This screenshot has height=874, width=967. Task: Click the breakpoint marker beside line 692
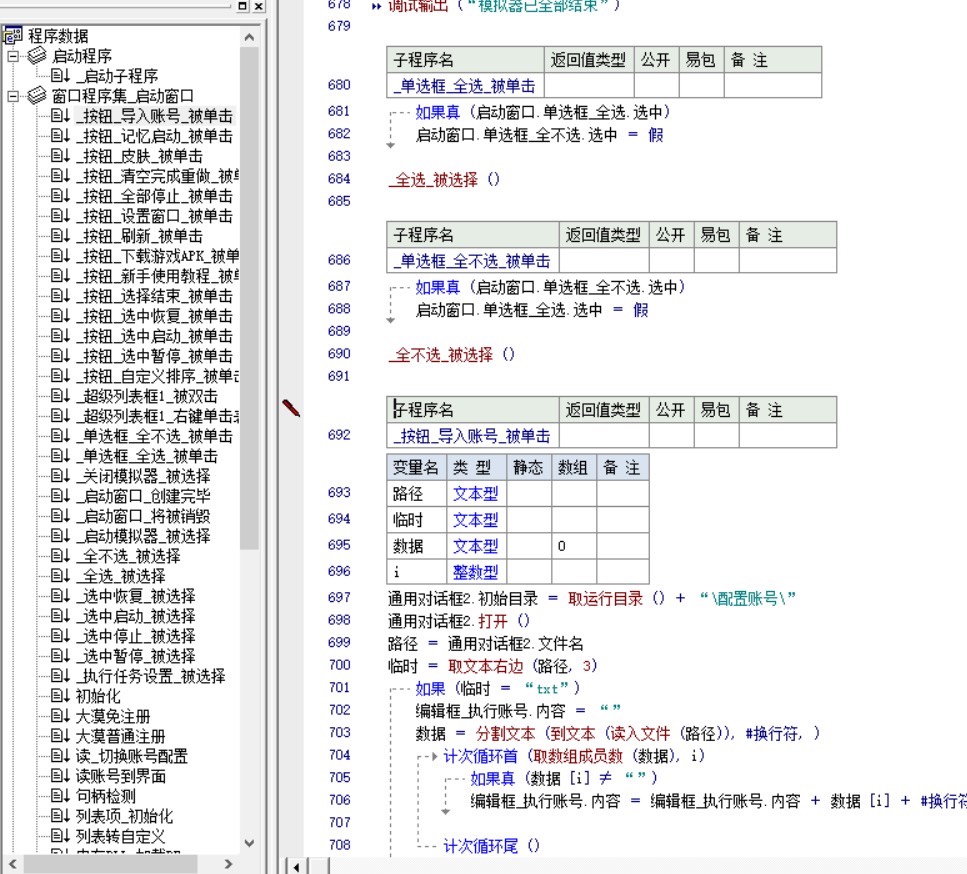[x=291, y=408]
